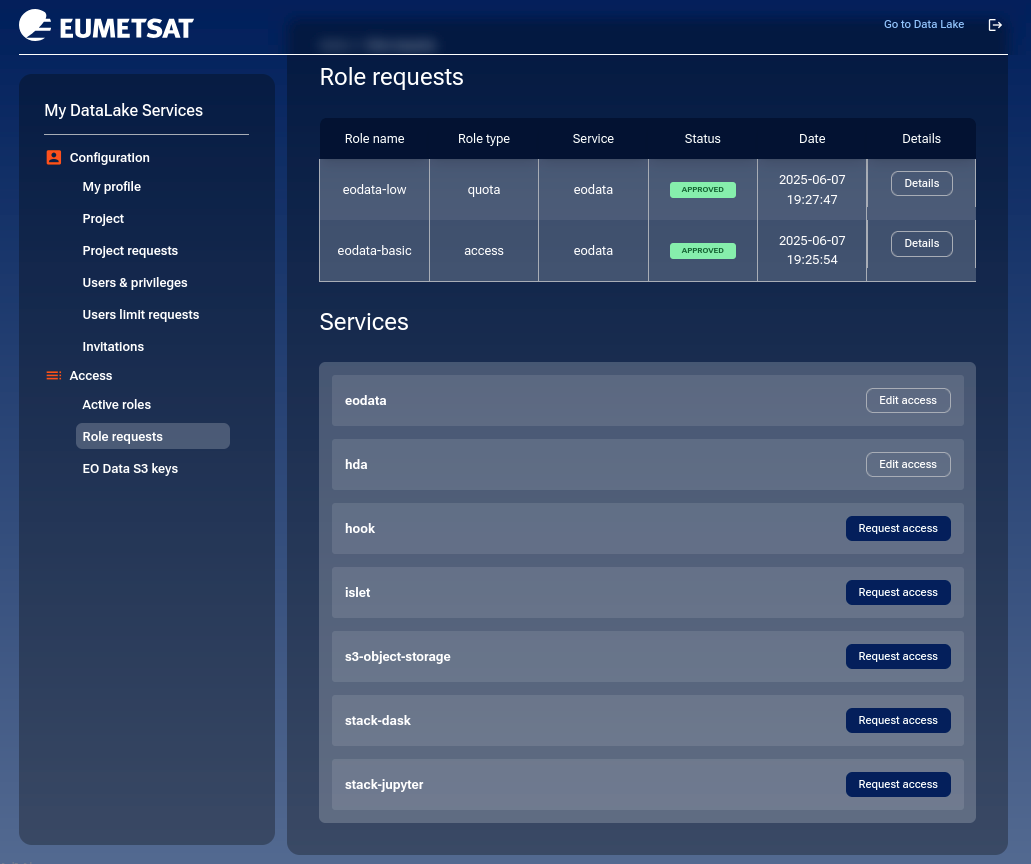Click APPROVED badge in eodata-basic row
Screen dimensions: 1031x864
[x=702, y=251]
